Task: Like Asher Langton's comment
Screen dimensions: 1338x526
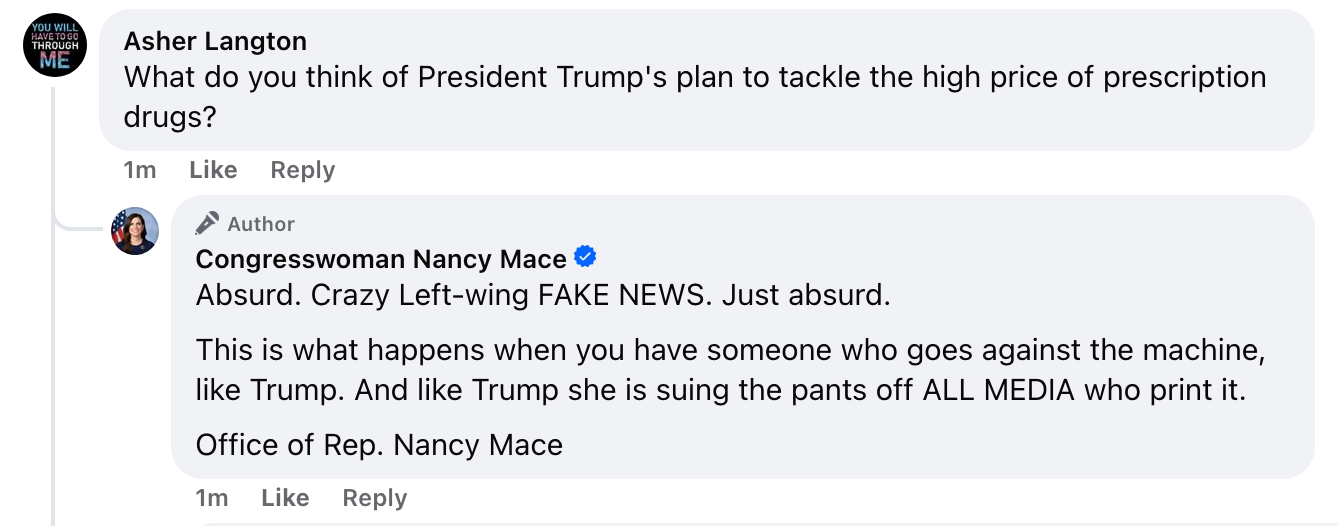Action: pyautogui.click(x=213, y=170)
